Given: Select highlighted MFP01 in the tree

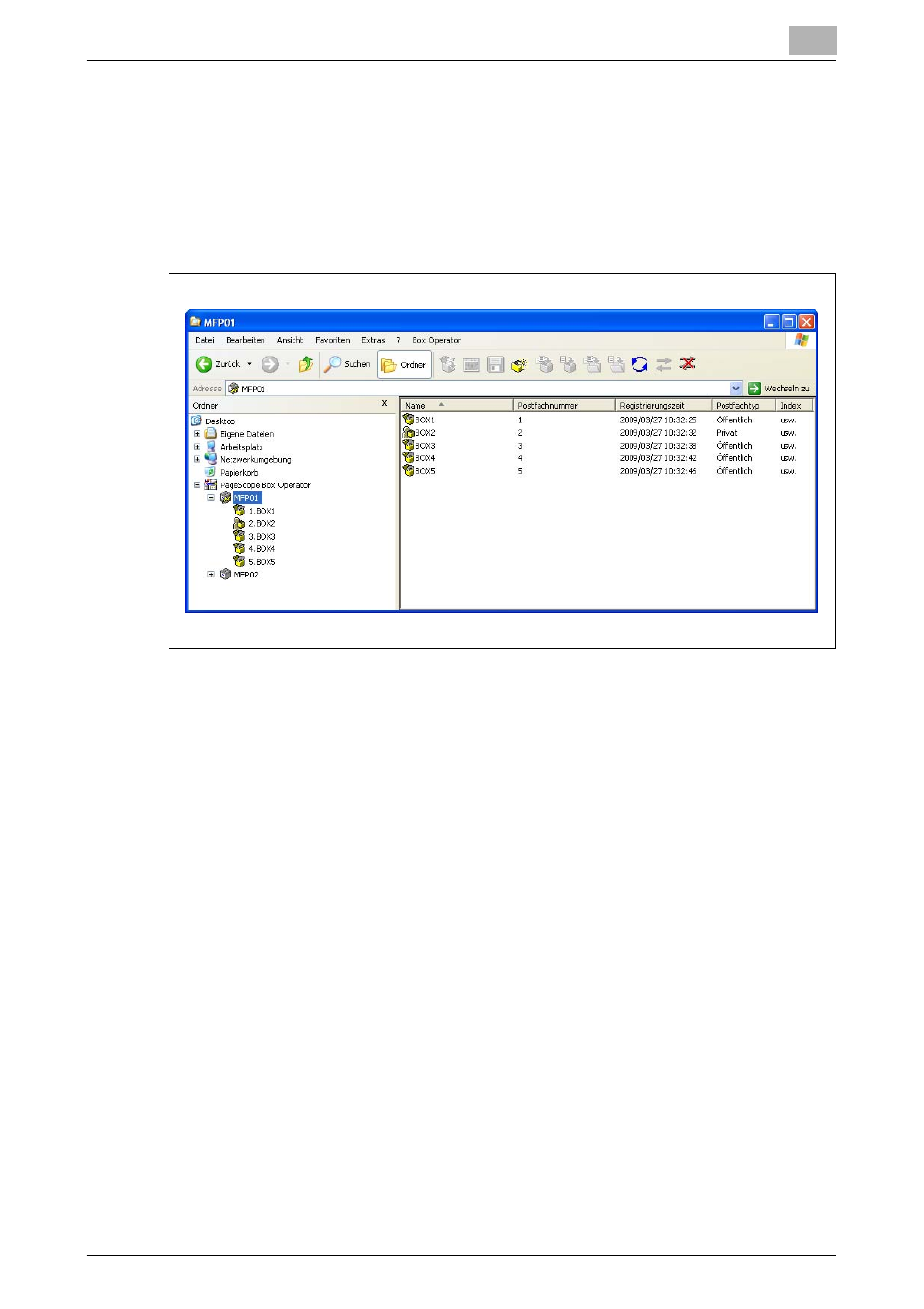Looking at the screenshot, I should pyautogui.click(x=247, y=498).
